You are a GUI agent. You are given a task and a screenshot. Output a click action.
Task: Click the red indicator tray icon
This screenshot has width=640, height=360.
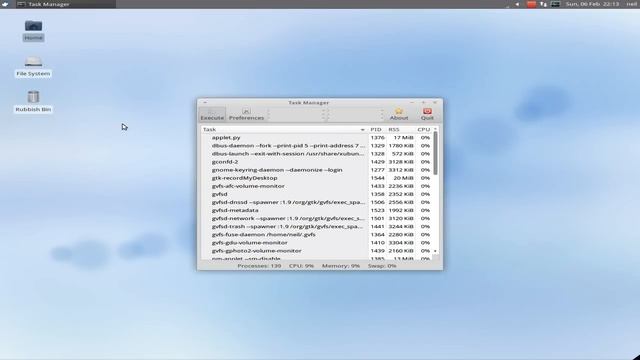click(531, 4)
